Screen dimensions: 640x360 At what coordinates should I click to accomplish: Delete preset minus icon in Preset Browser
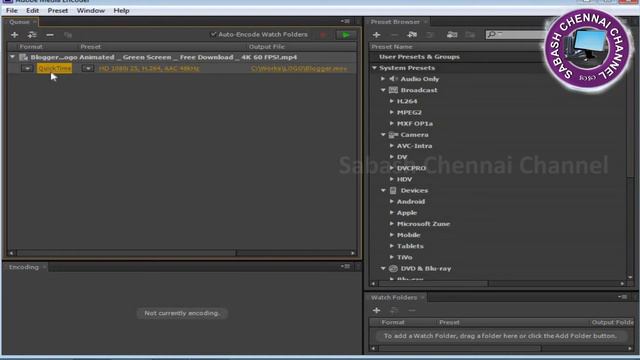coord(394,35)
